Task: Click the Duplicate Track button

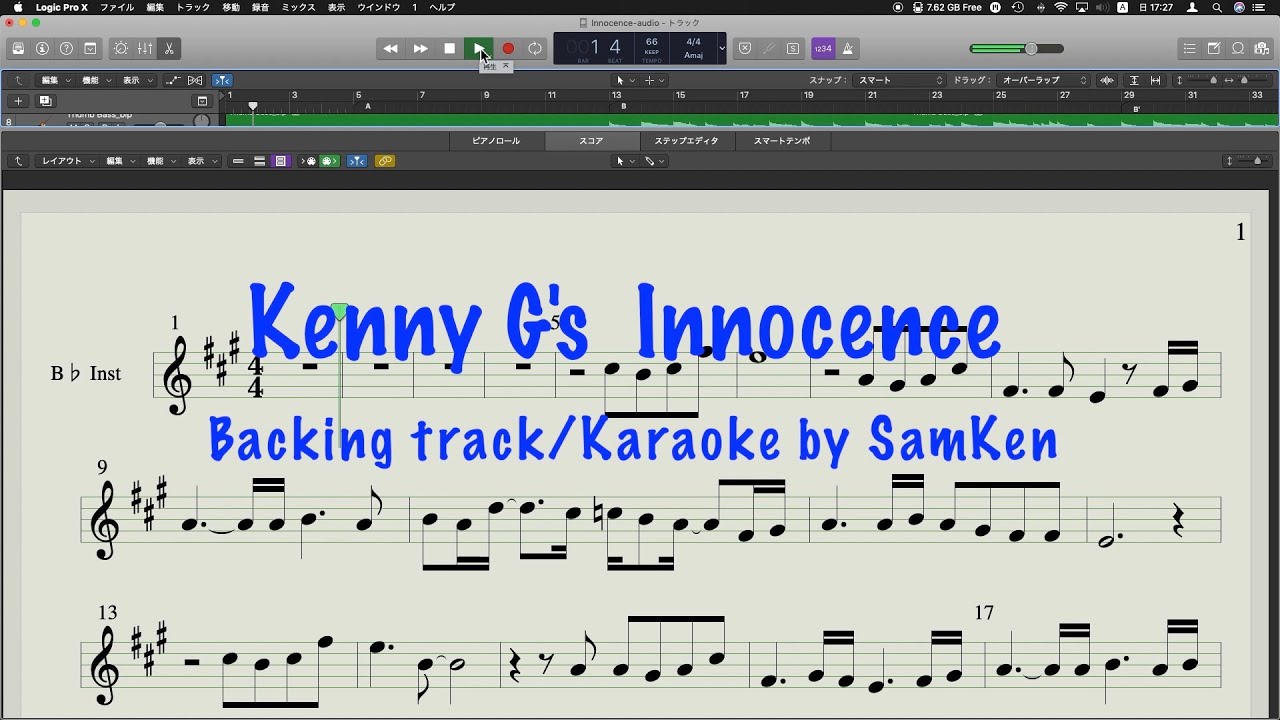Action: point(45,101)
